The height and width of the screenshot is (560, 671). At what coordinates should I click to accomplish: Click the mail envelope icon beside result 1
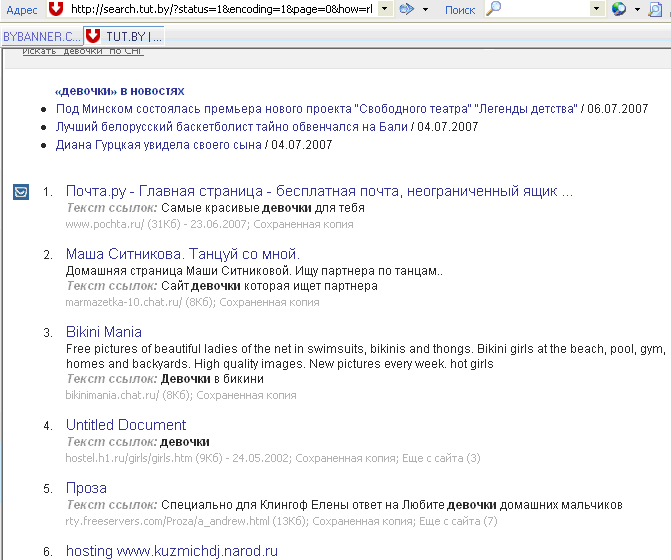tap(21, 192)
